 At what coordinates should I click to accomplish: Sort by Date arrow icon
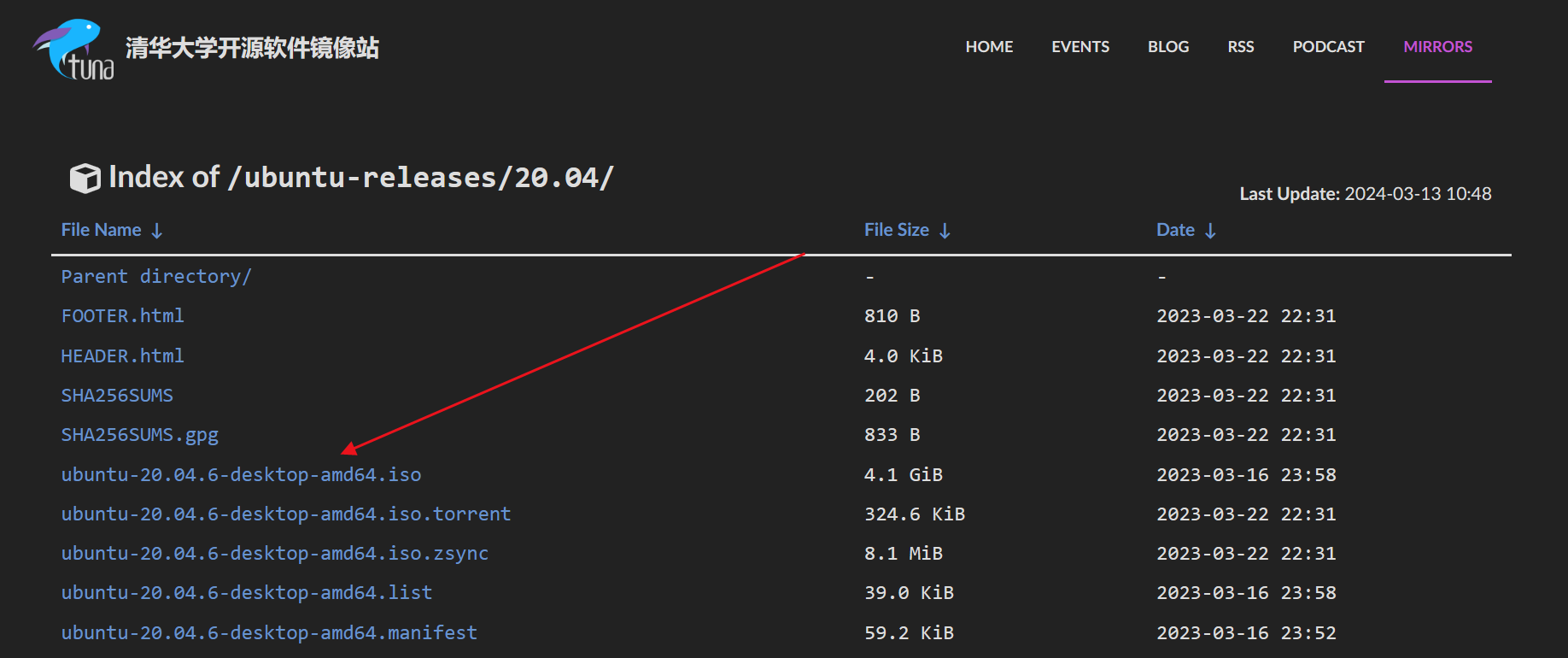pyautogui.click(x=1210, y=231)
